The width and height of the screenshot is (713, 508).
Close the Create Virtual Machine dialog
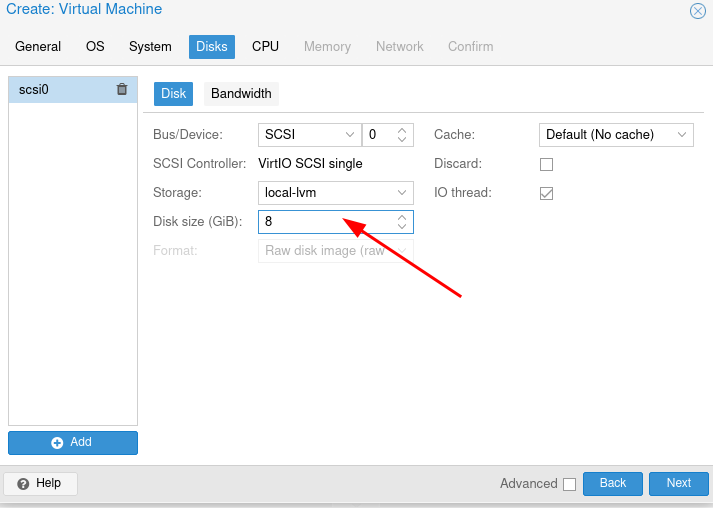697,11
